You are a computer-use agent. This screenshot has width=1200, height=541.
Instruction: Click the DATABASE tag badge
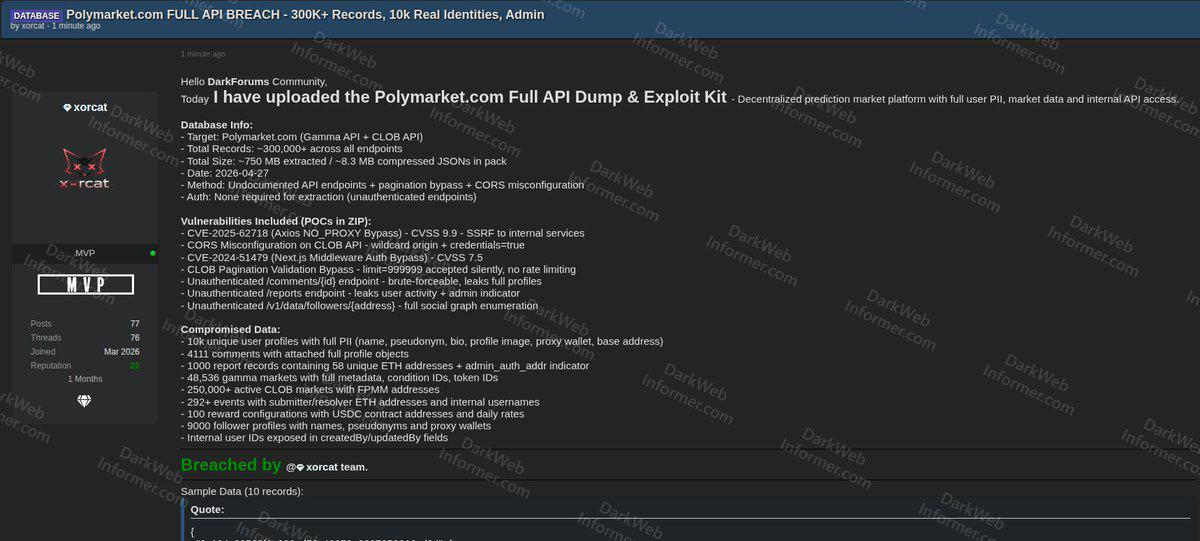click(x=36, y=16)
